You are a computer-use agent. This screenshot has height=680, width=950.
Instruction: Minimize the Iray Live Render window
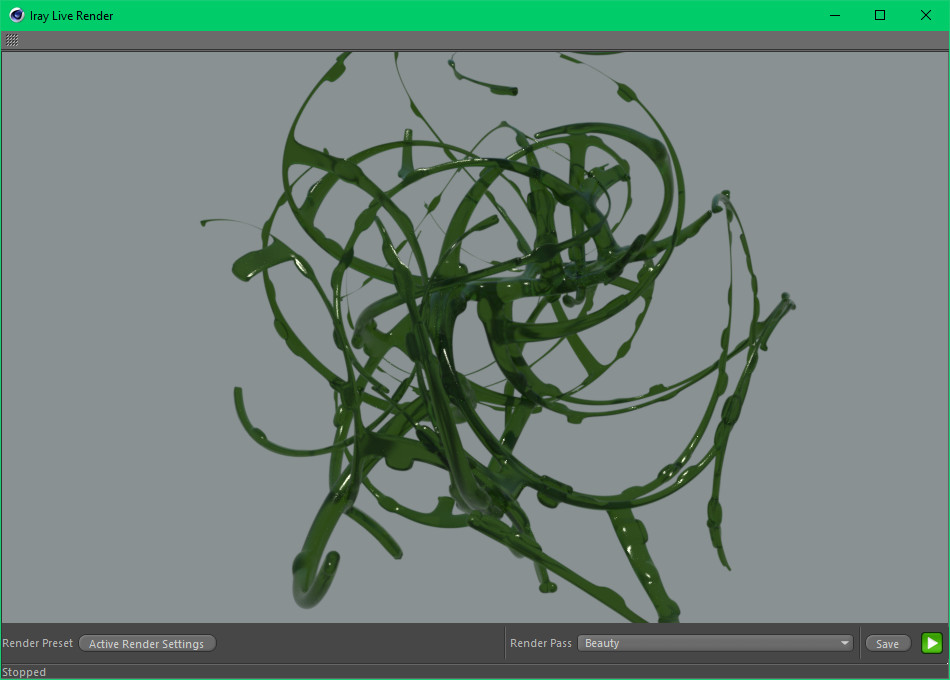pyautogui.click(x=835, y=15)
